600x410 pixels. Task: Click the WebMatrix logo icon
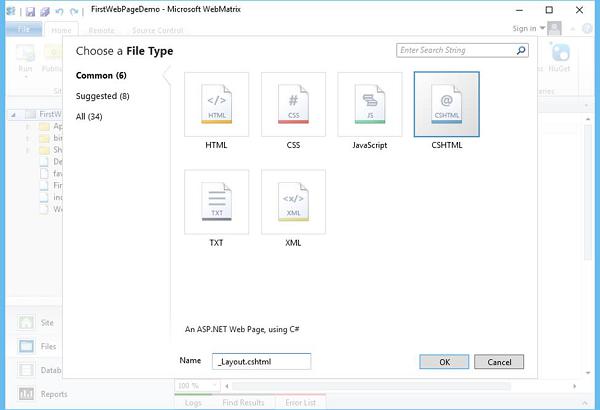[11, 11]
